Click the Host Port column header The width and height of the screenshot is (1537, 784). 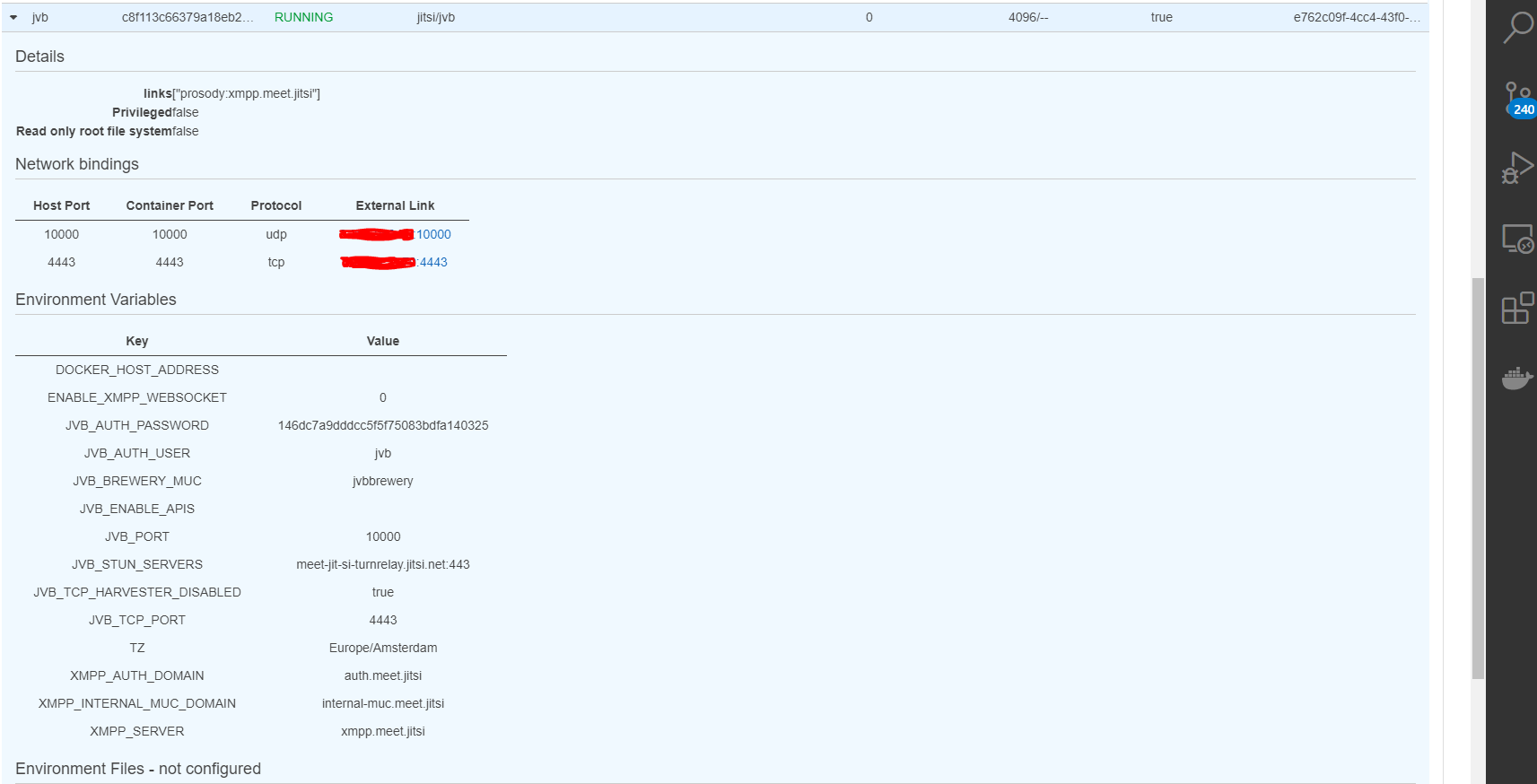click(x=62, y=206)
